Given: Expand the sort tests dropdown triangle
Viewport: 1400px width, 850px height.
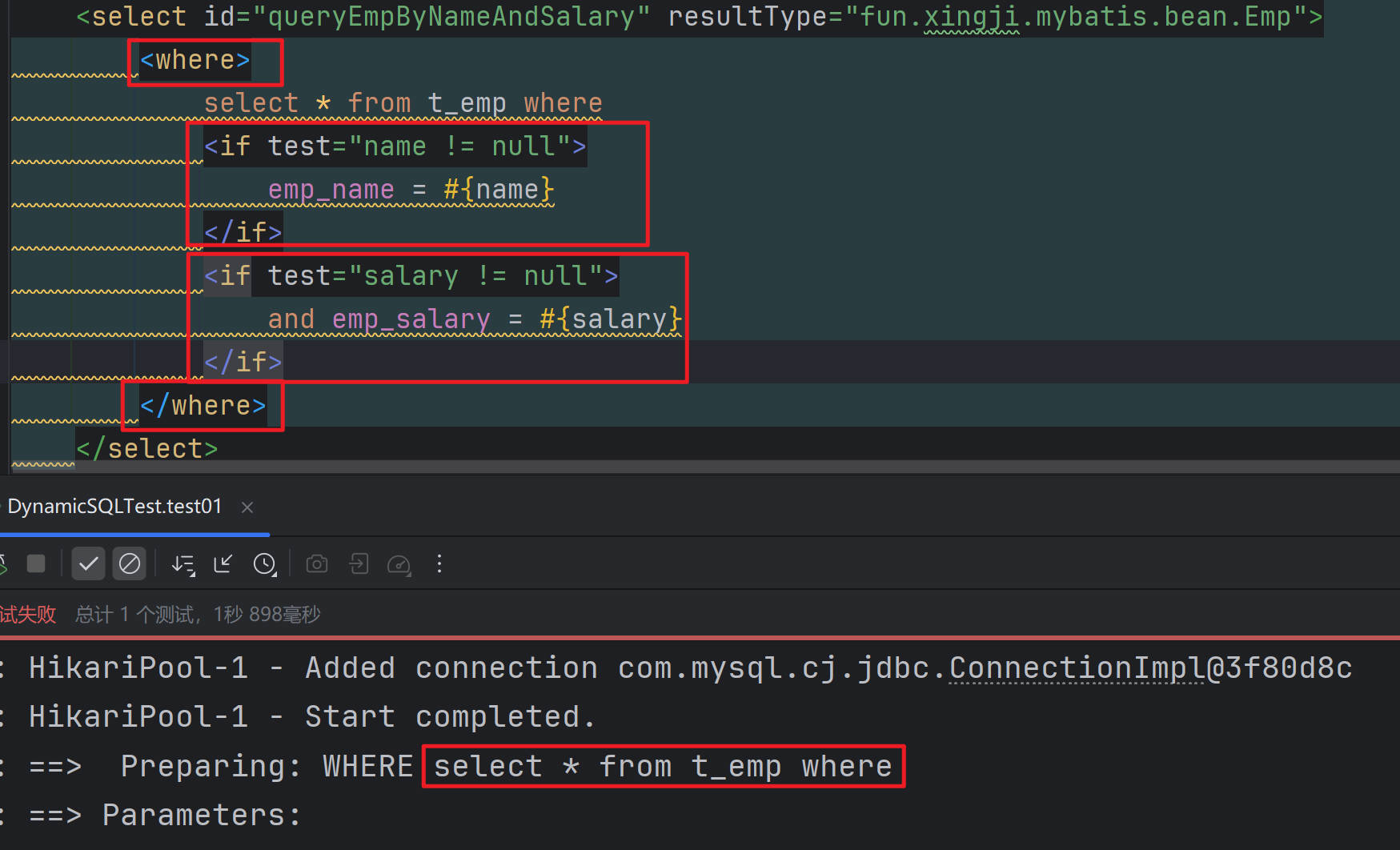Looking at the screenshot, I should [x=192, y=572].
